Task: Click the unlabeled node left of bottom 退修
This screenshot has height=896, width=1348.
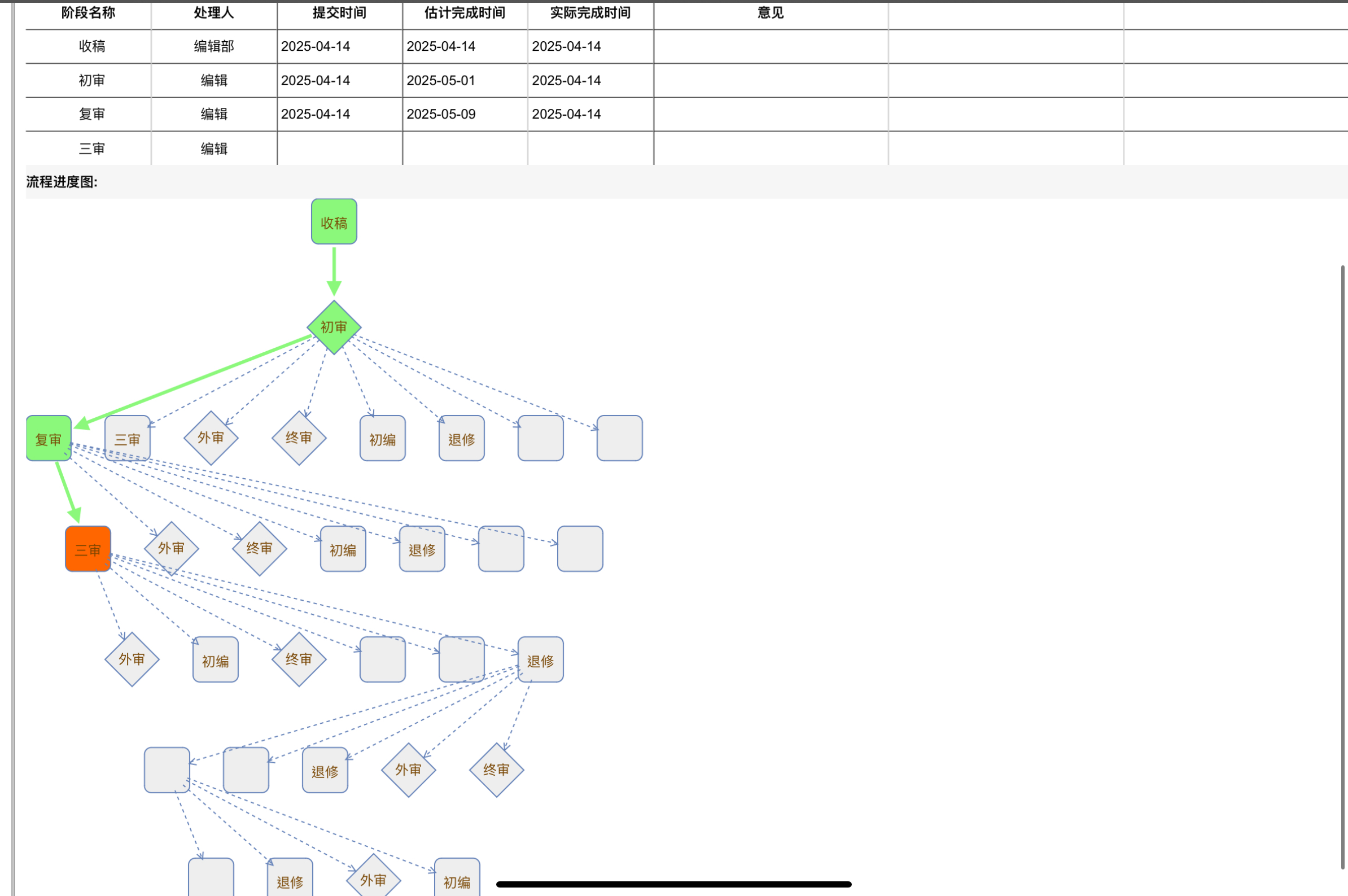Action: (211, 878)
